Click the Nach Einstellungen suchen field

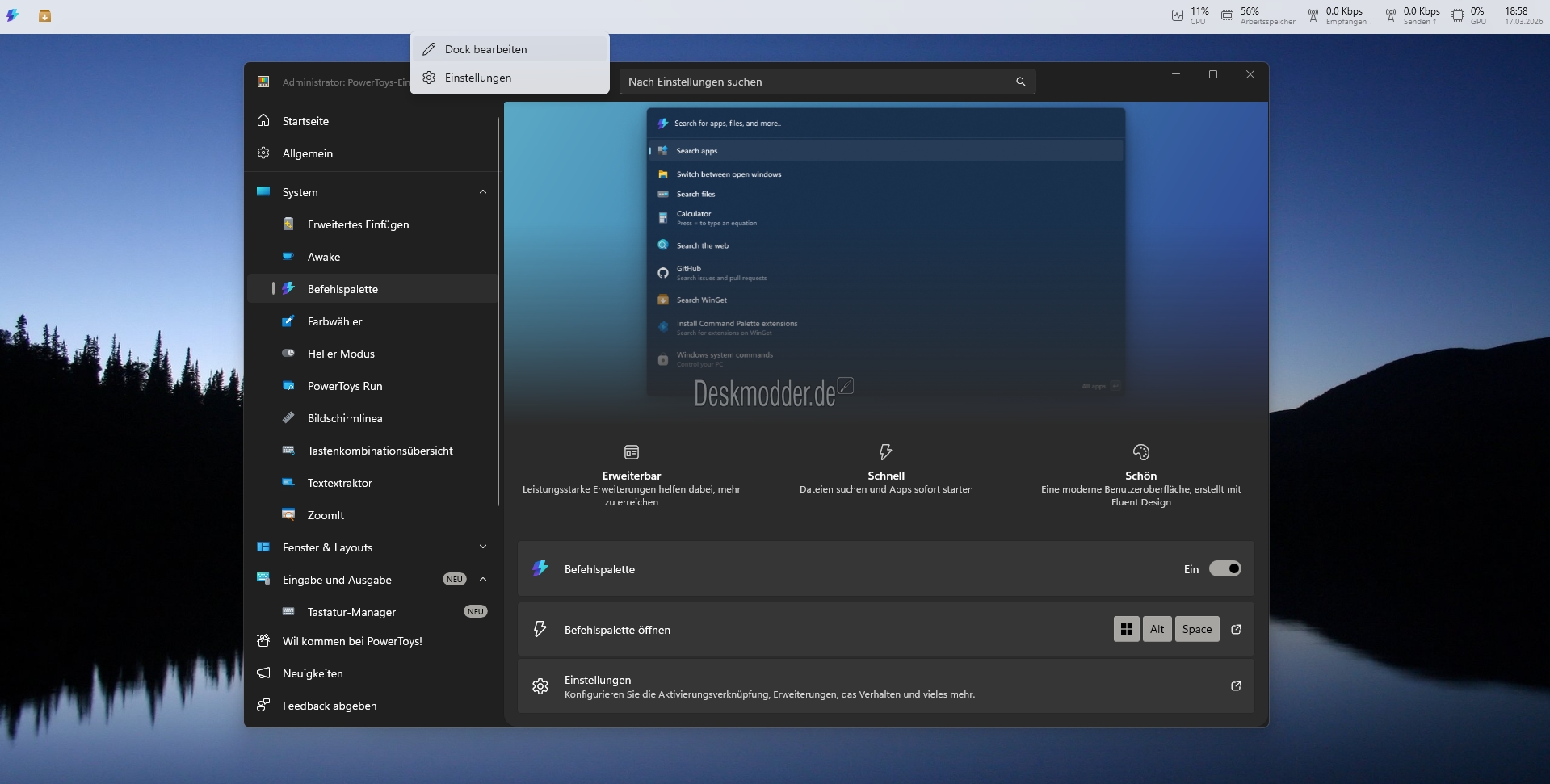click(x=816, y=82)
